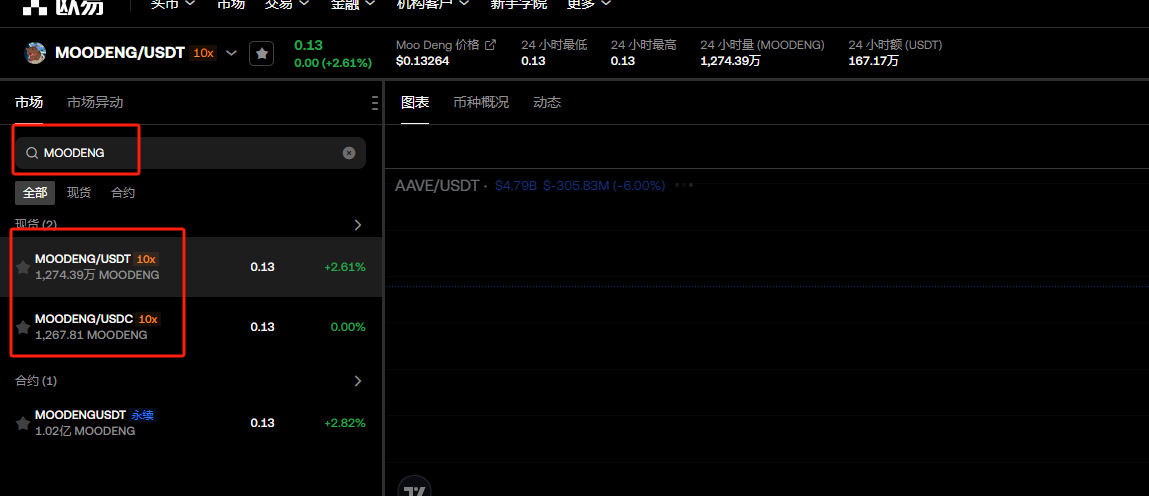Image resolution: width=1149 pixels, height=496 pixels.
Task: Expand the 合约 (1) section arrow
Action: pos(358,381)
